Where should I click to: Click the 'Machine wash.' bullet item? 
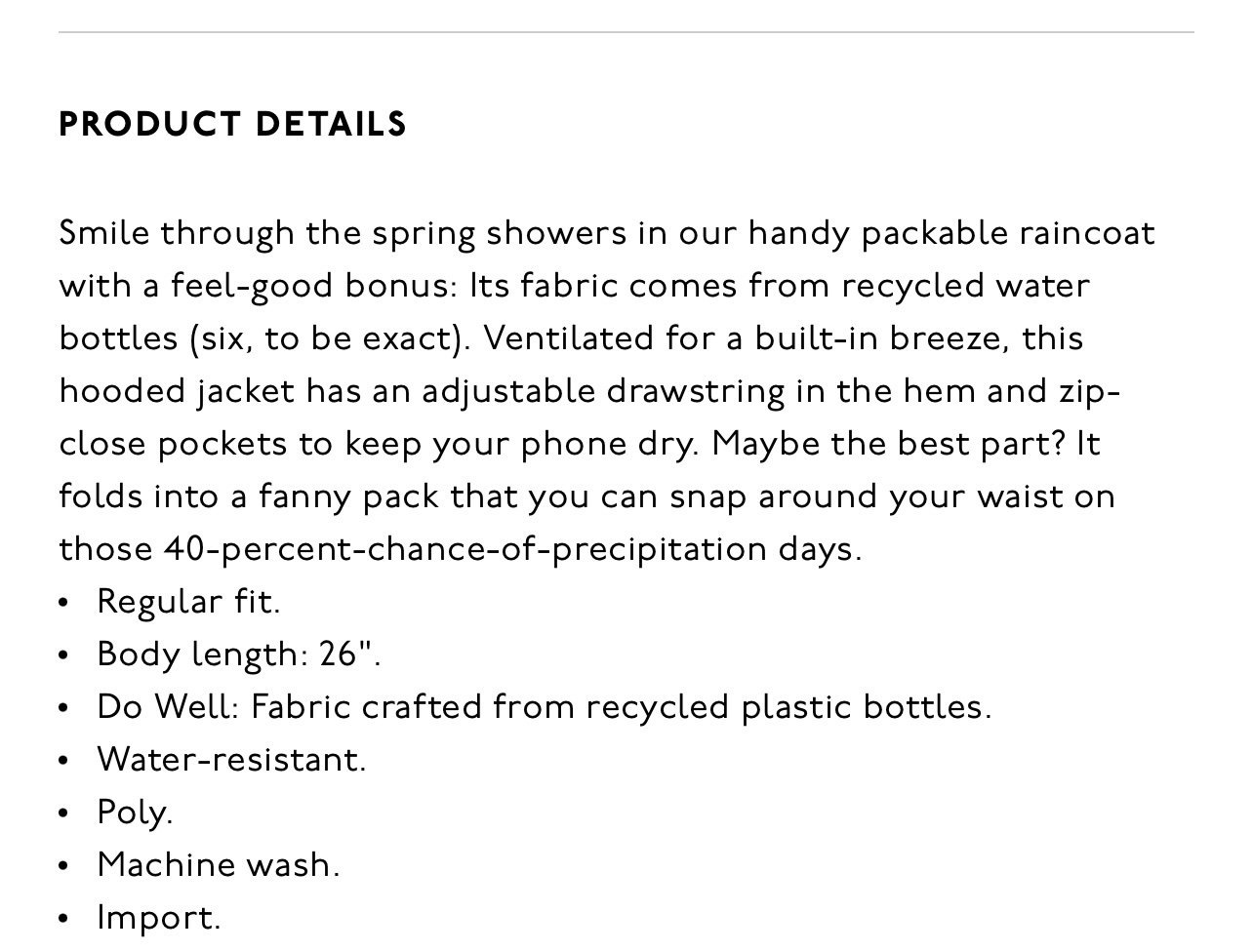click(219, 864)
